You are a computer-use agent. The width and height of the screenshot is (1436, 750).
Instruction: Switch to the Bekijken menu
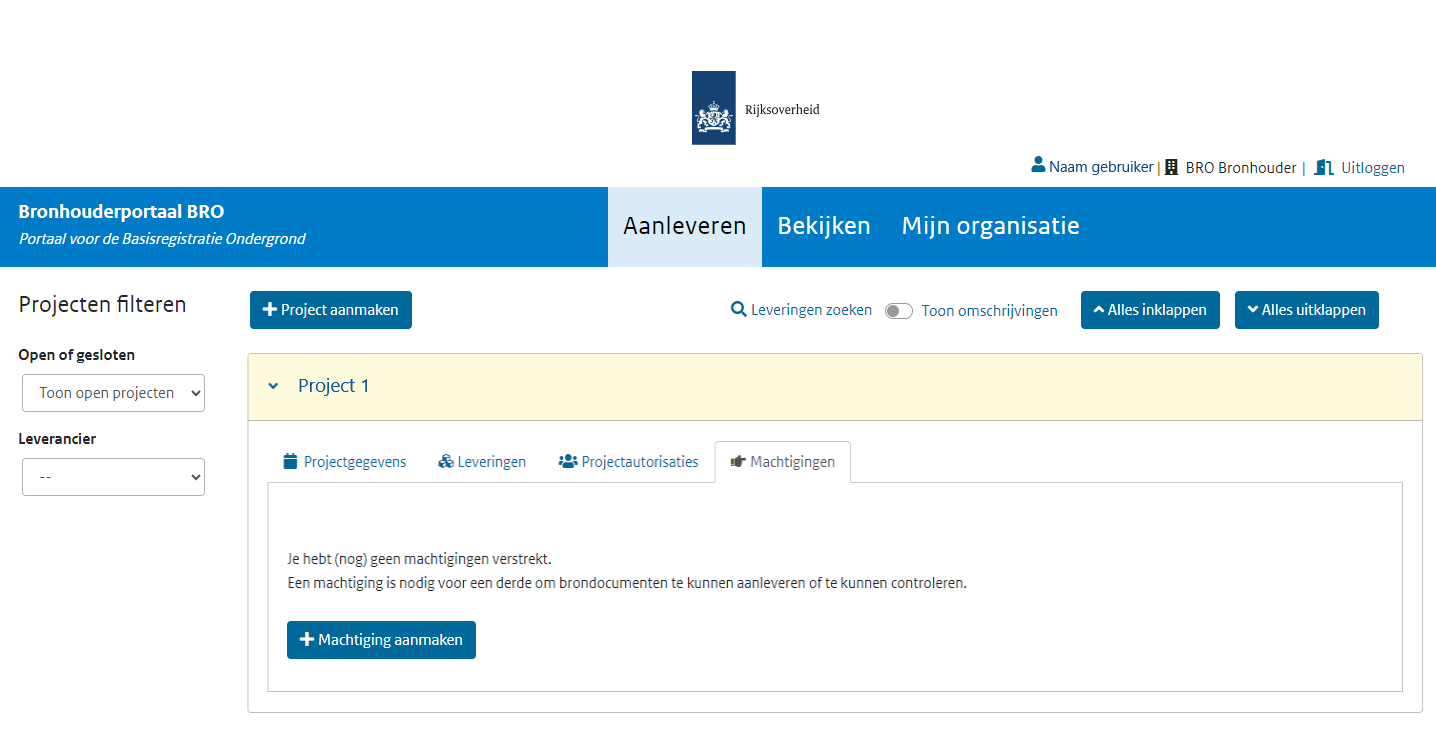pos(823,226)
